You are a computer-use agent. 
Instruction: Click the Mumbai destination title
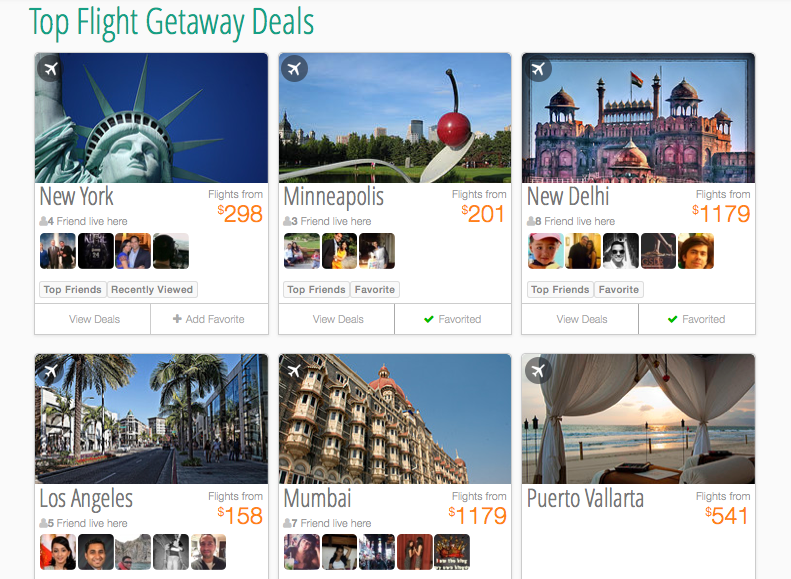coord(317,498)
